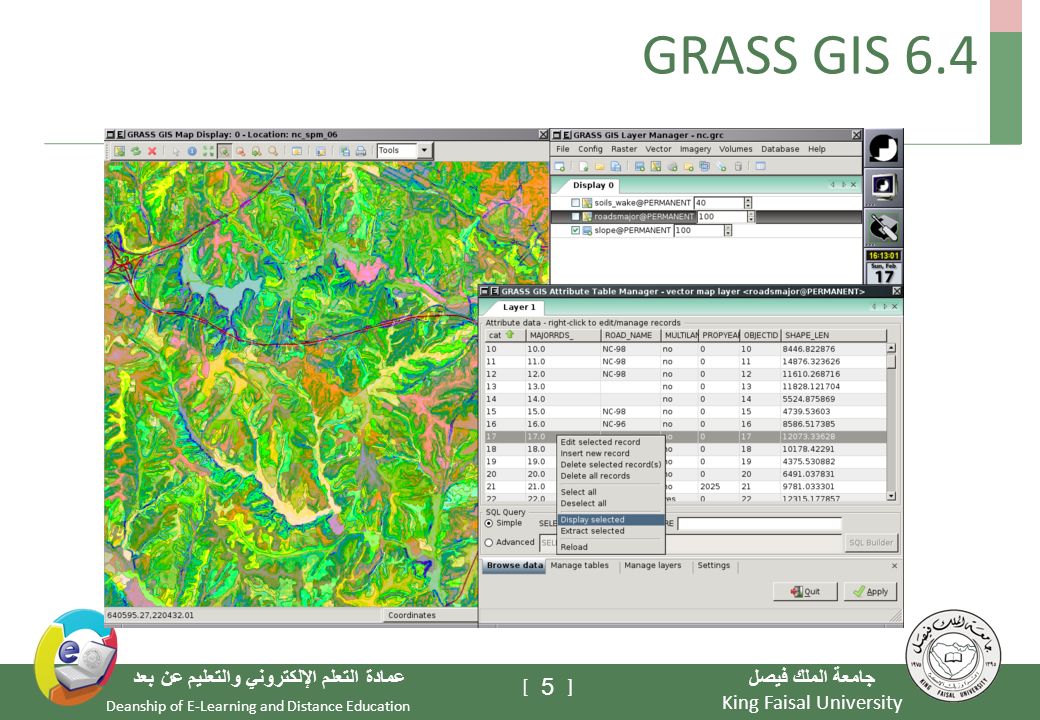The width and height of the screenshot is (1040, 720).
Task: Click Show attribute table icon in Layer Manager
Action: coord(761,166)
